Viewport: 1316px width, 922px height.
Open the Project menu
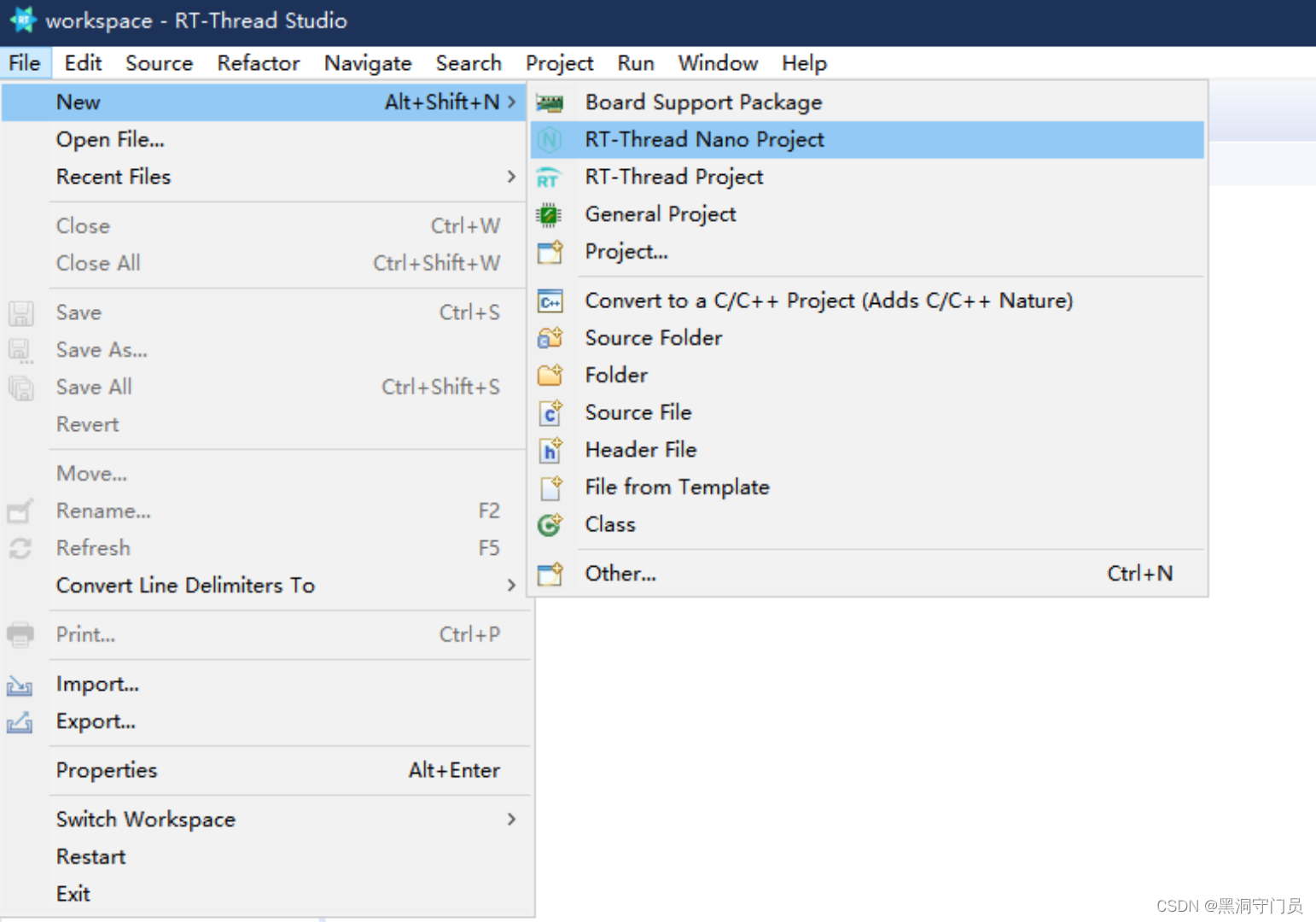[x=559, y=63]
